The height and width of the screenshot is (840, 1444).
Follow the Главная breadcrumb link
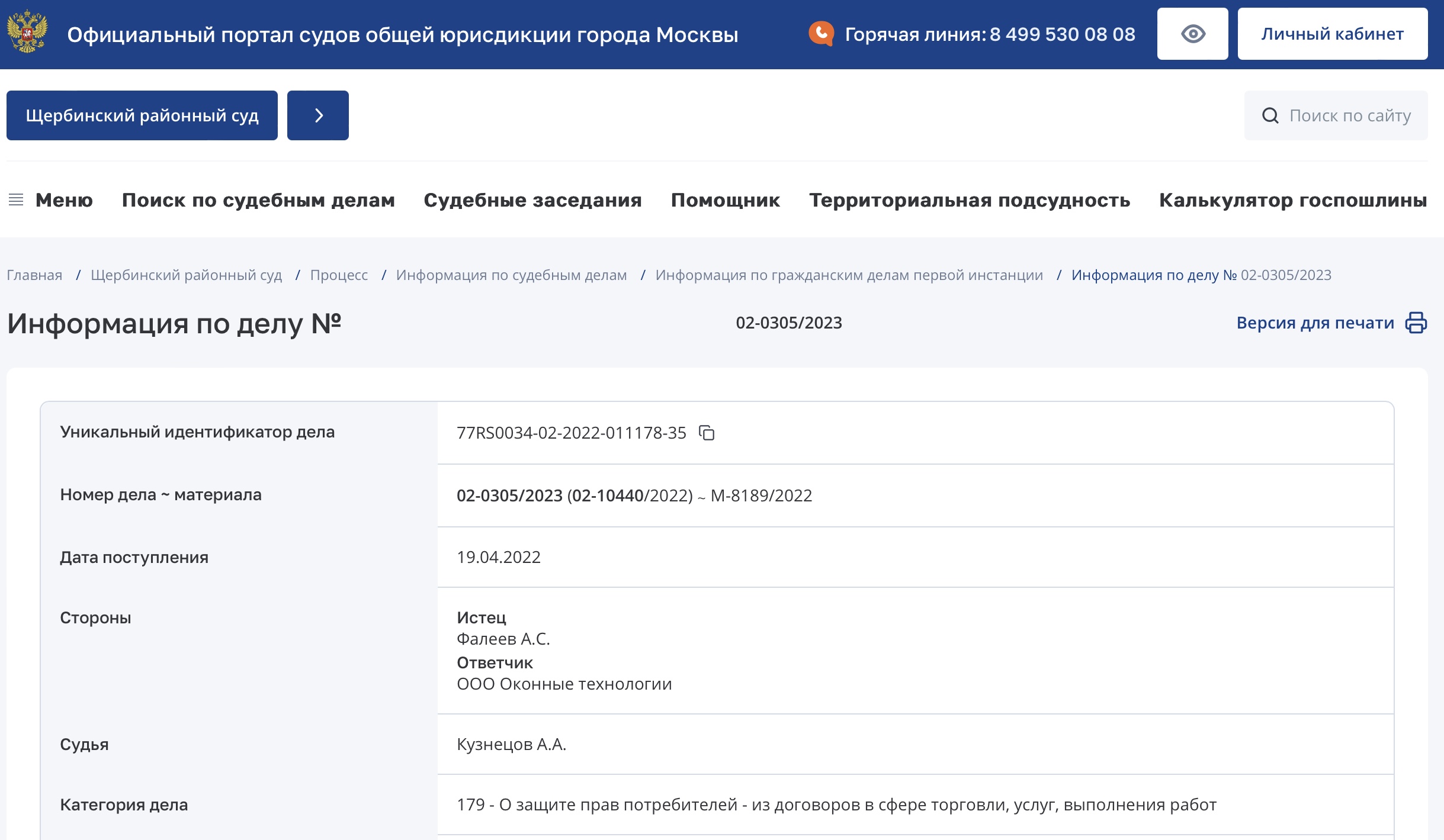pos(34,275)
